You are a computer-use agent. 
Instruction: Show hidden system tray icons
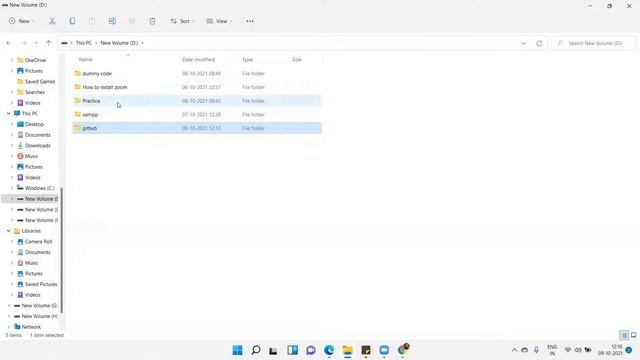pyautogui.click(x=514, y=350)
